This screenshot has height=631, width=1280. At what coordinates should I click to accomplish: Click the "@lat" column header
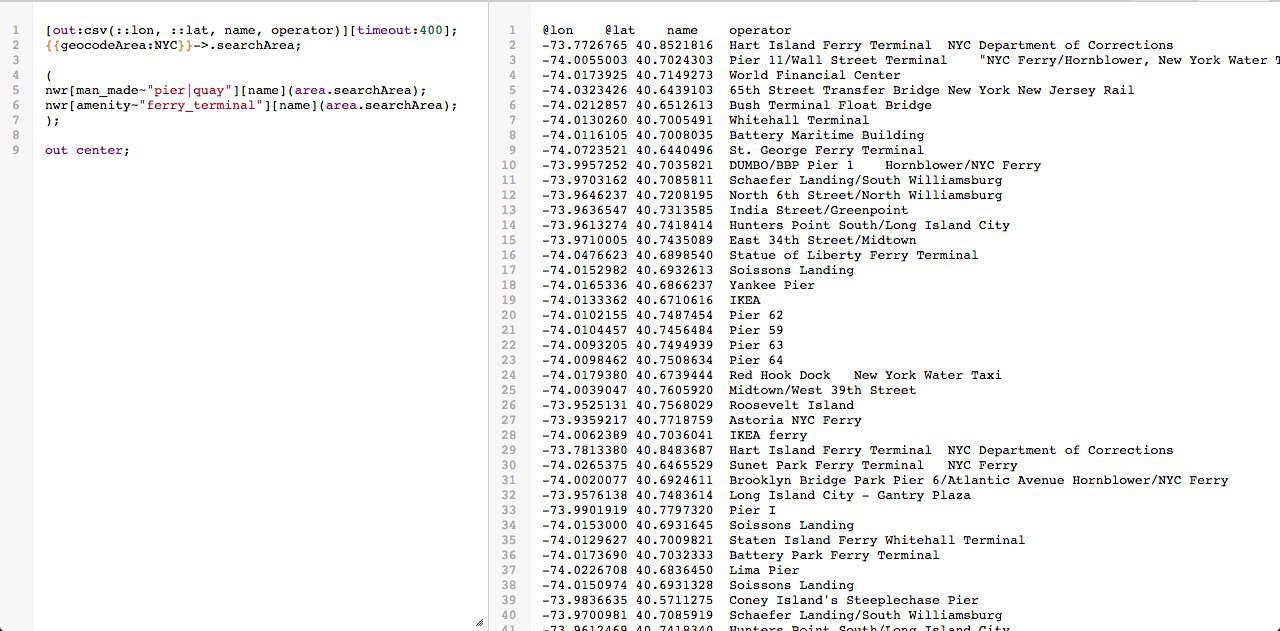tap(620, 30)
